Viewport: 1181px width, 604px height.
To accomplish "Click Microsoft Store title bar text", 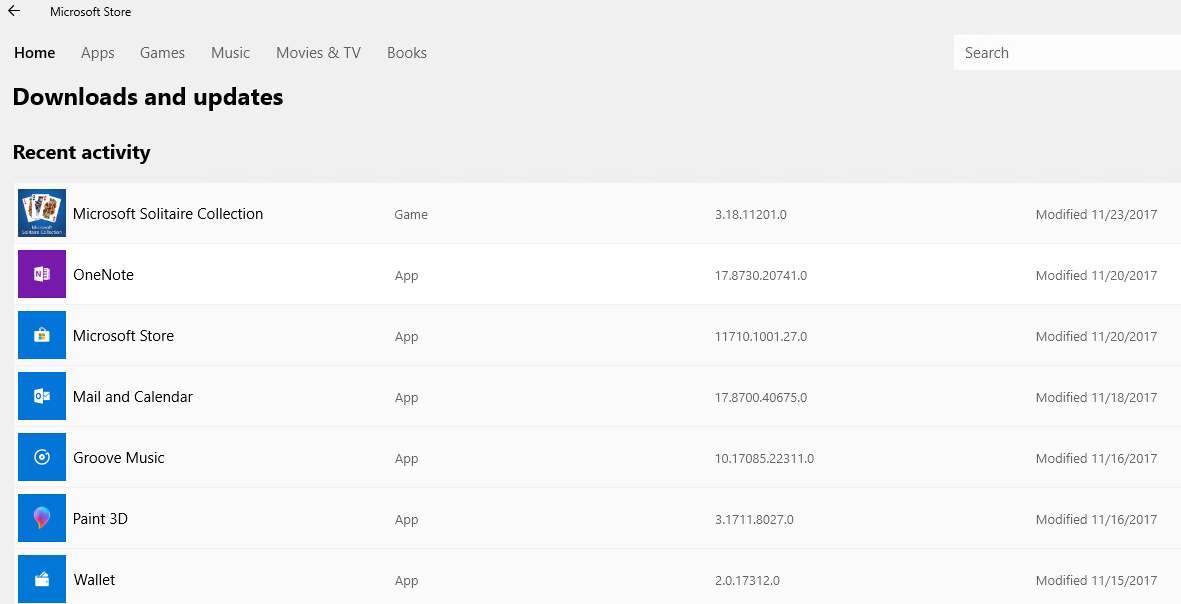I will 90,12.
